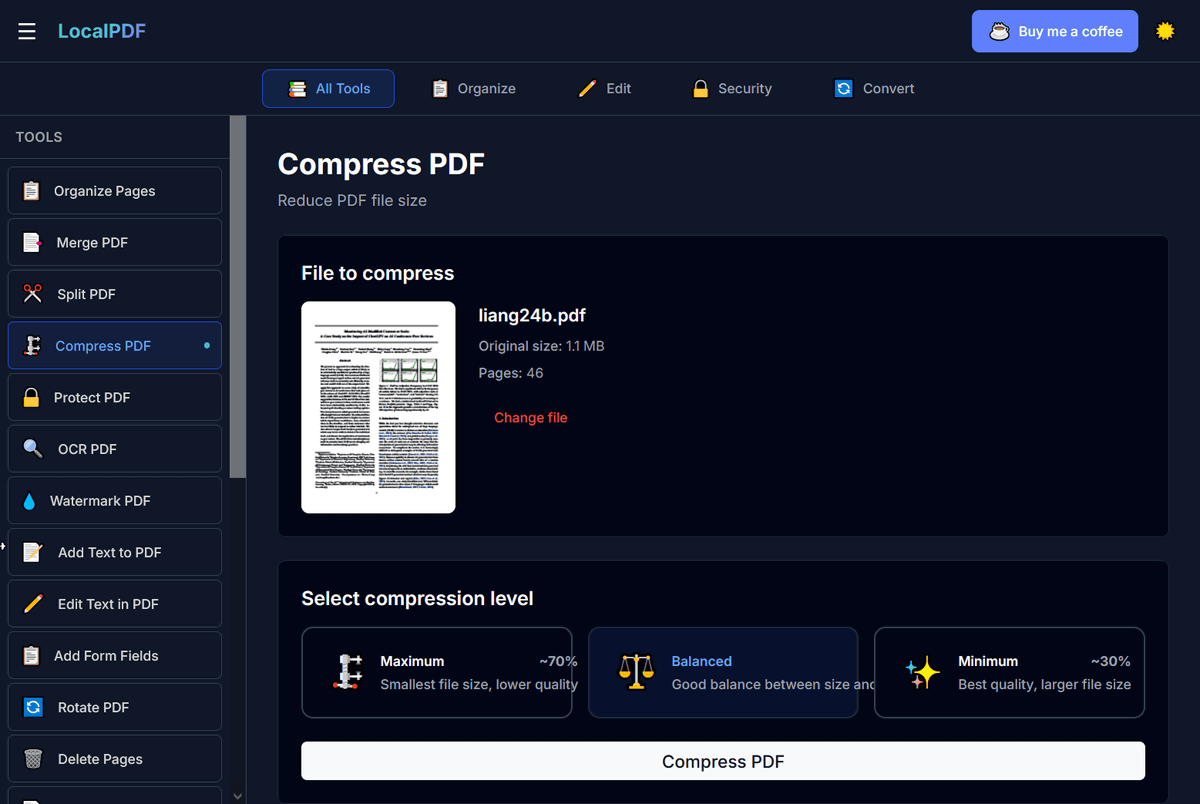Click the OCR PDF magnifier icon
This screenshot has height=804, width=1200.
[x=33, y=449]
